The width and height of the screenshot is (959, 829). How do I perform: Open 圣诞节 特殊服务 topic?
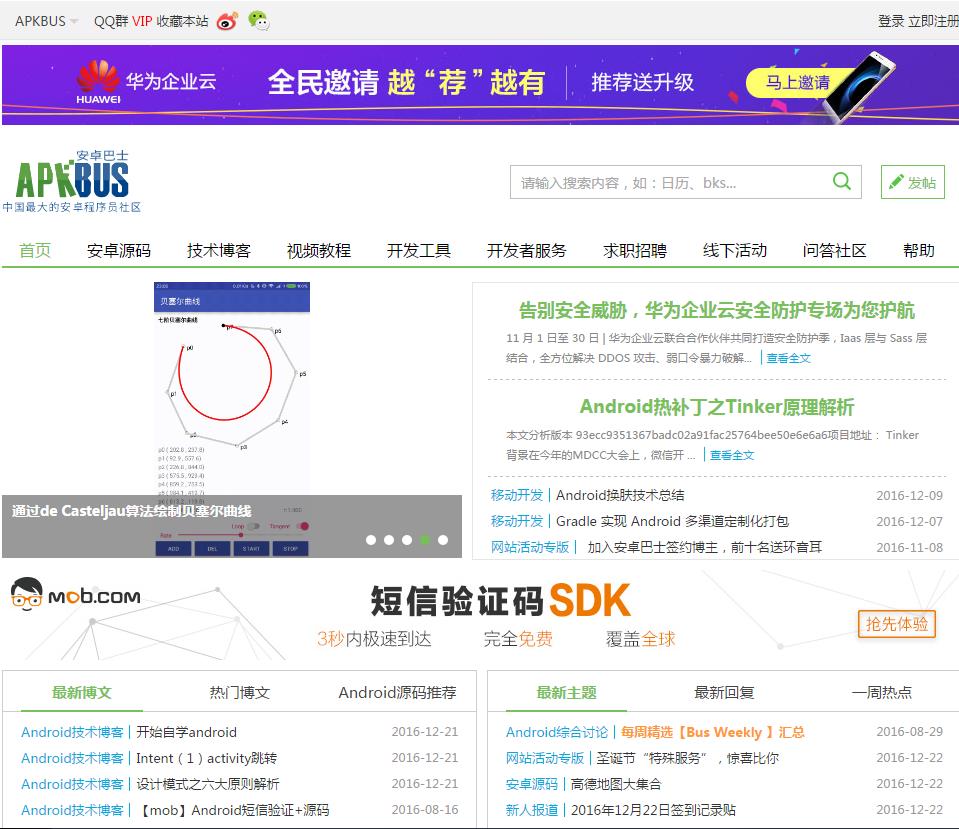(x=687, y=758)
